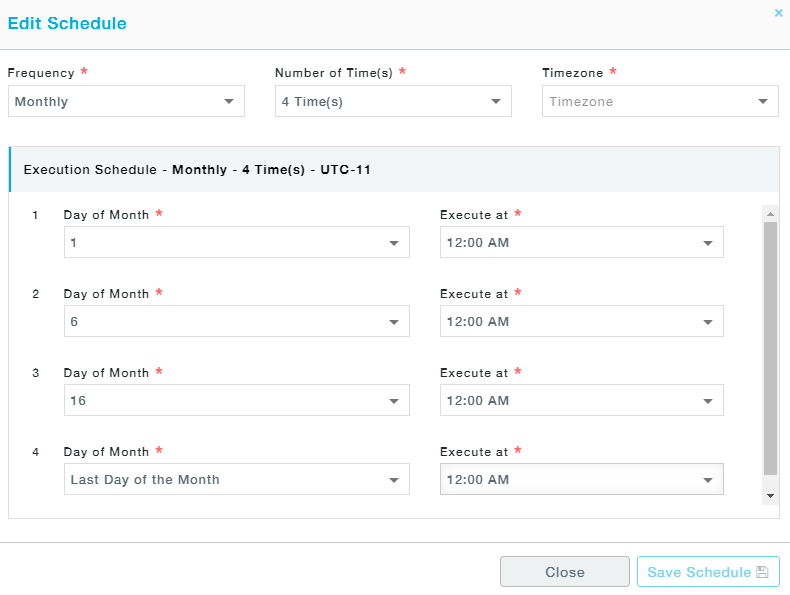Open Day of Month dropdown showing 16
790x595 pixels.
236,401
